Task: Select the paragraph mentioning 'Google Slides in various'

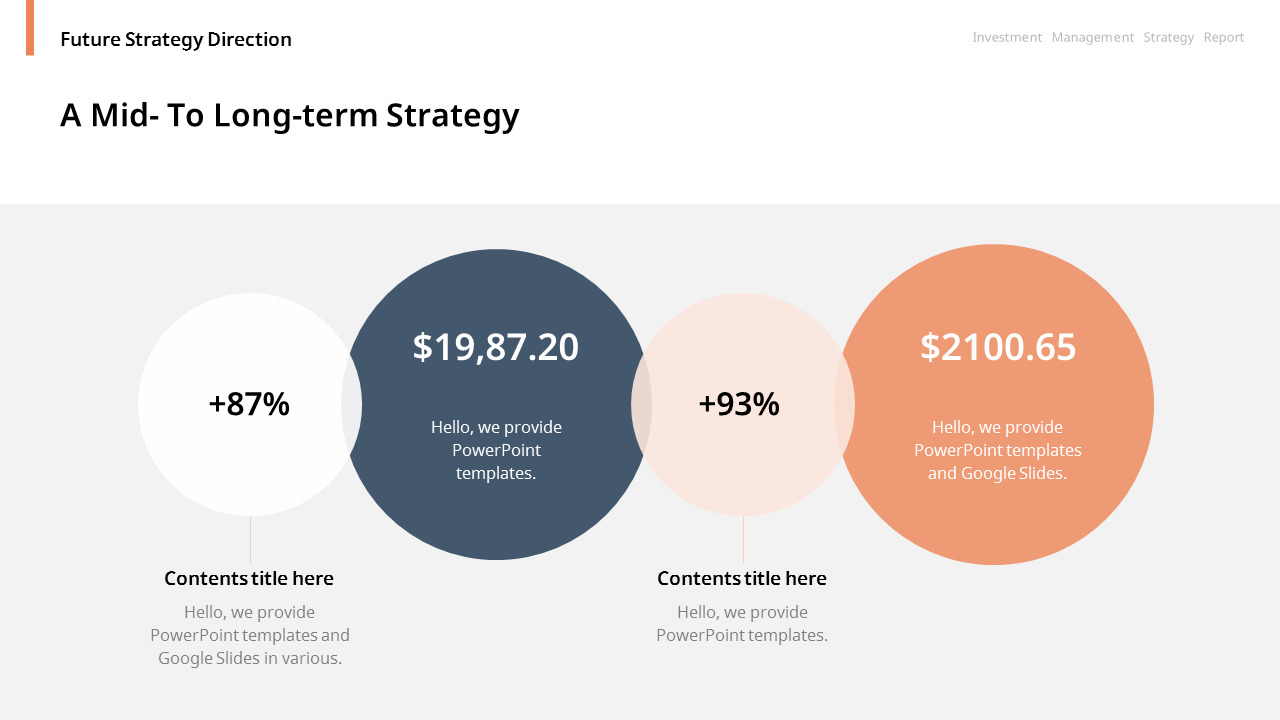Action: coord(250,635)
